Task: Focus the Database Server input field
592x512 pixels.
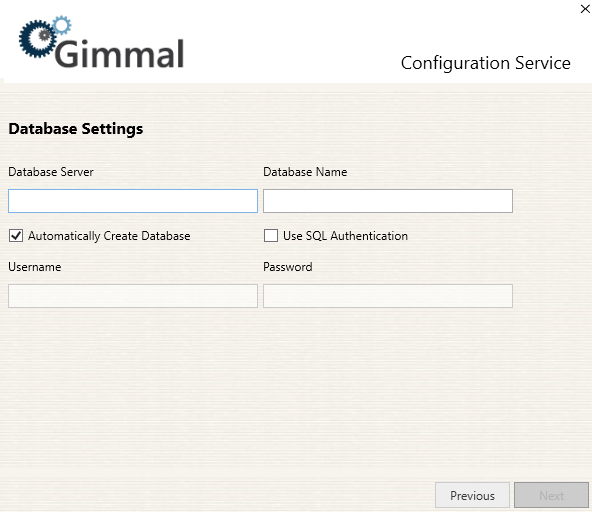Action: [133, 201]
